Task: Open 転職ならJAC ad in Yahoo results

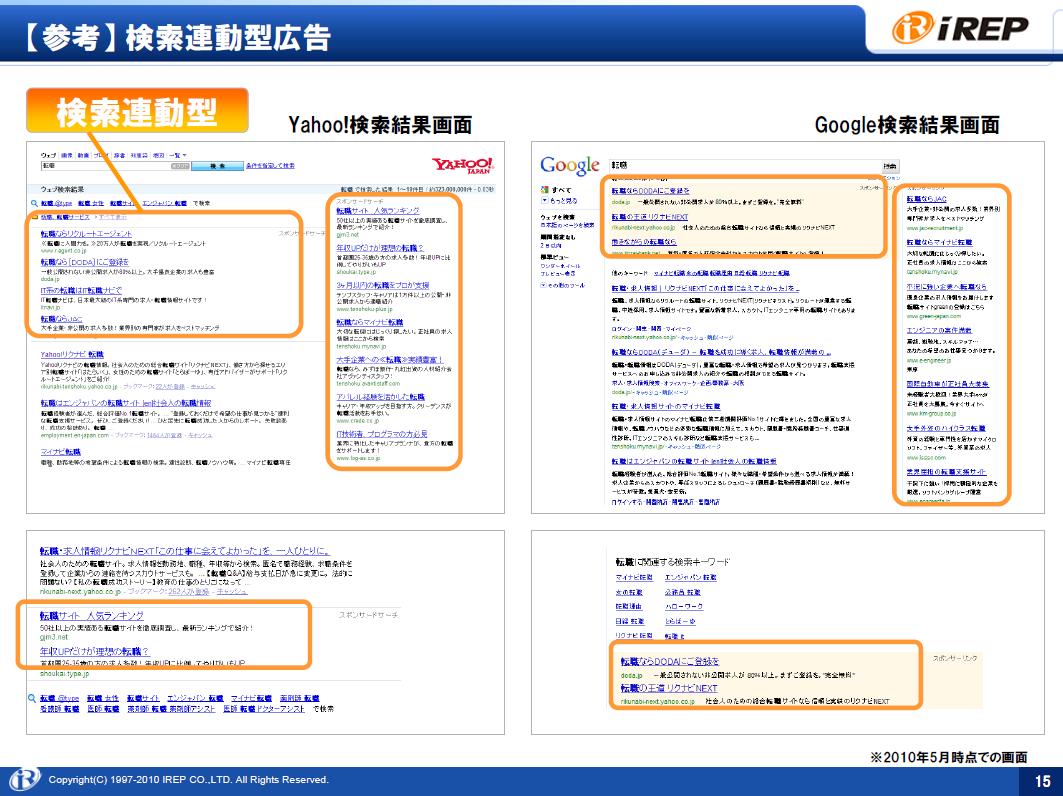Action: tap(61, 319)
